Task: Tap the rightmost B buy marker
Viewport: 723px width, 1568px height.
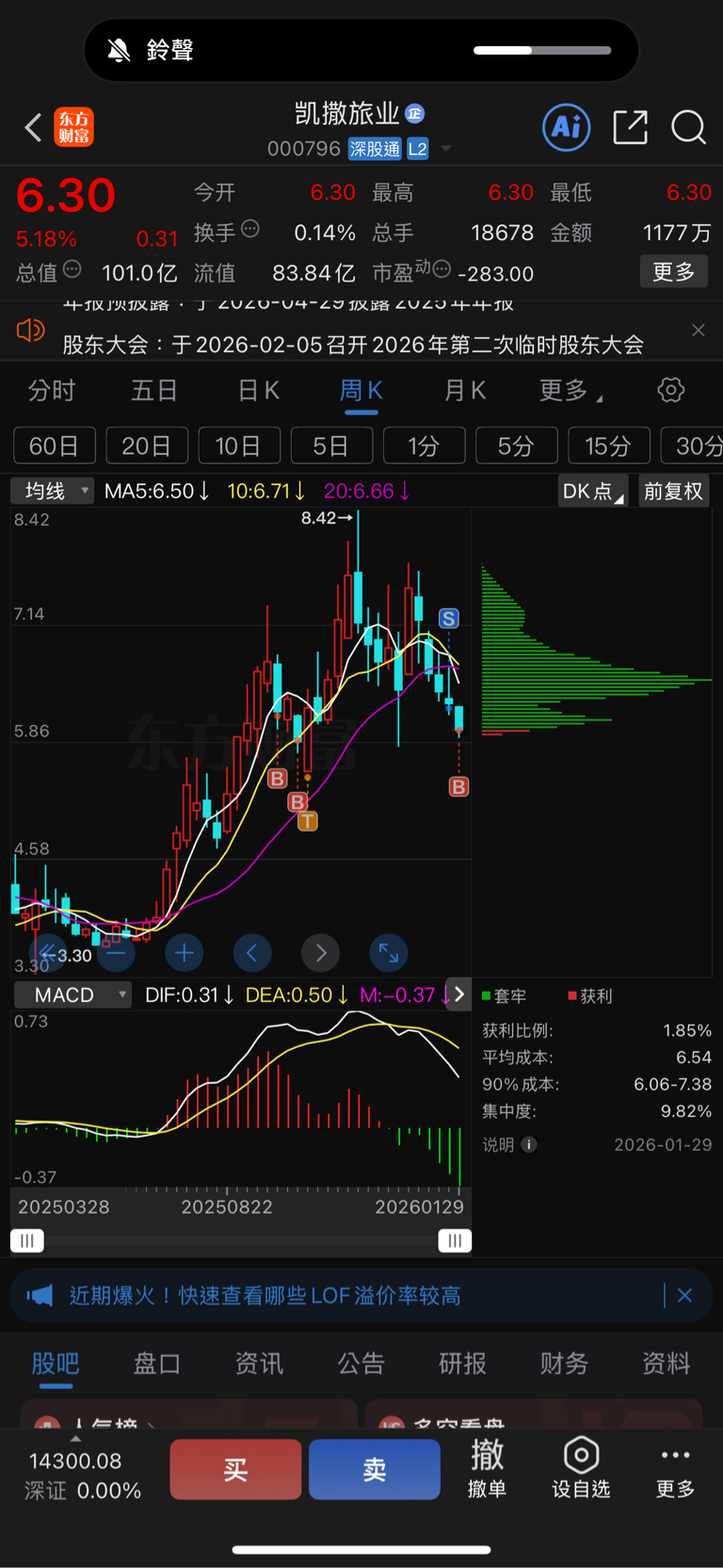Action: (x=458, y=786)
